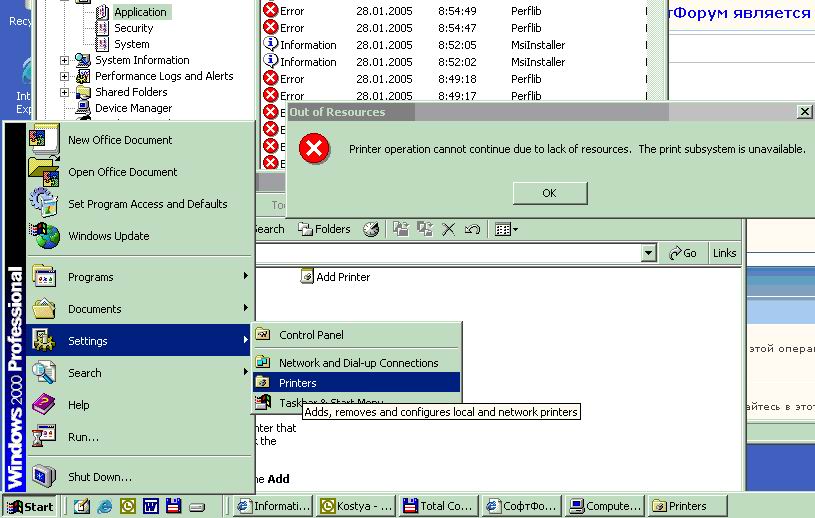This screenshot has height=518, width=815.
Task: Click the notepad icon in Quick Launch
Action: tap(82, 506)
